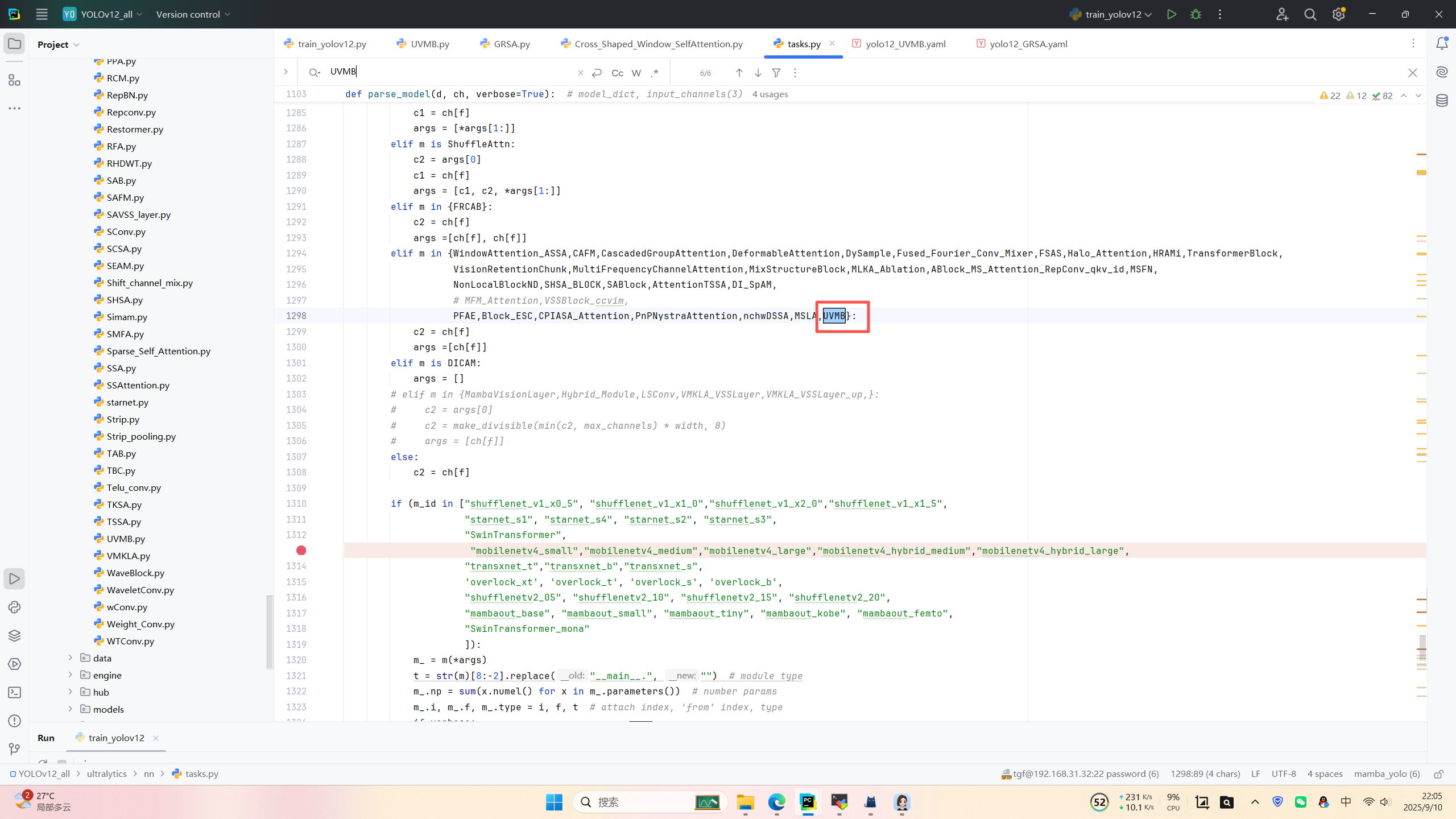Toggle the Regex search option
Screen dimensions: 1456x819
(x=655, y=73)
